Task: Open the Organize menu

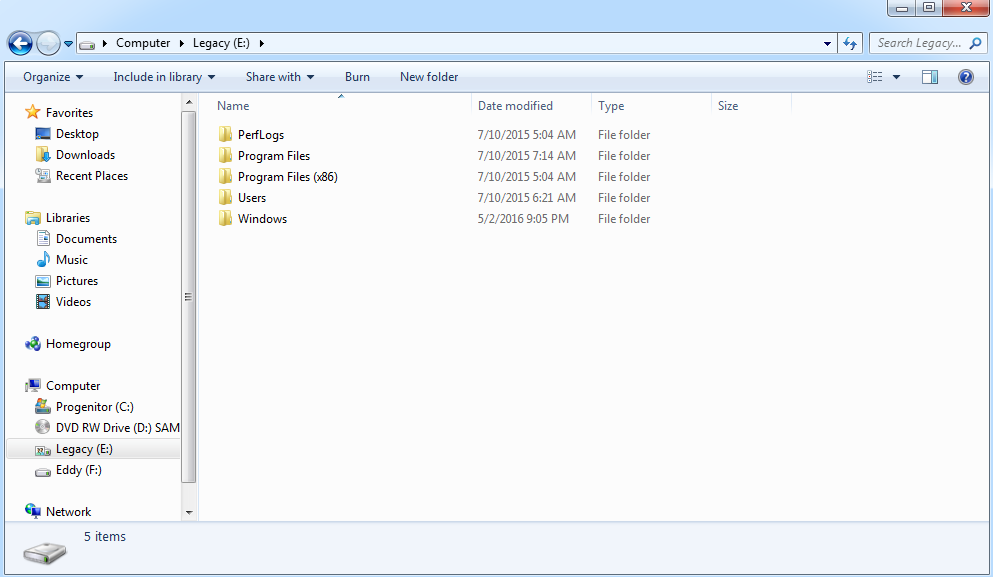Action: click(x=53, y=77)
